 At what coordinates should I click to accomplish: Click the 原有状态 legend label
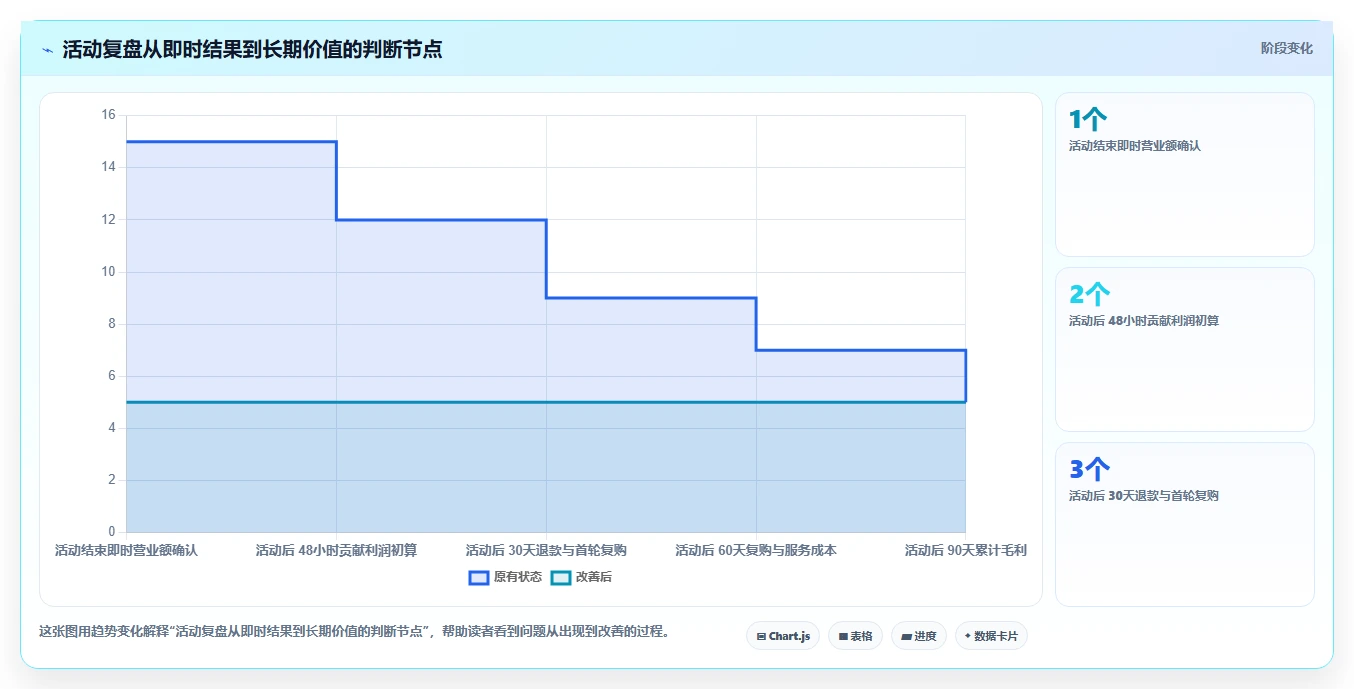point(518,577)
